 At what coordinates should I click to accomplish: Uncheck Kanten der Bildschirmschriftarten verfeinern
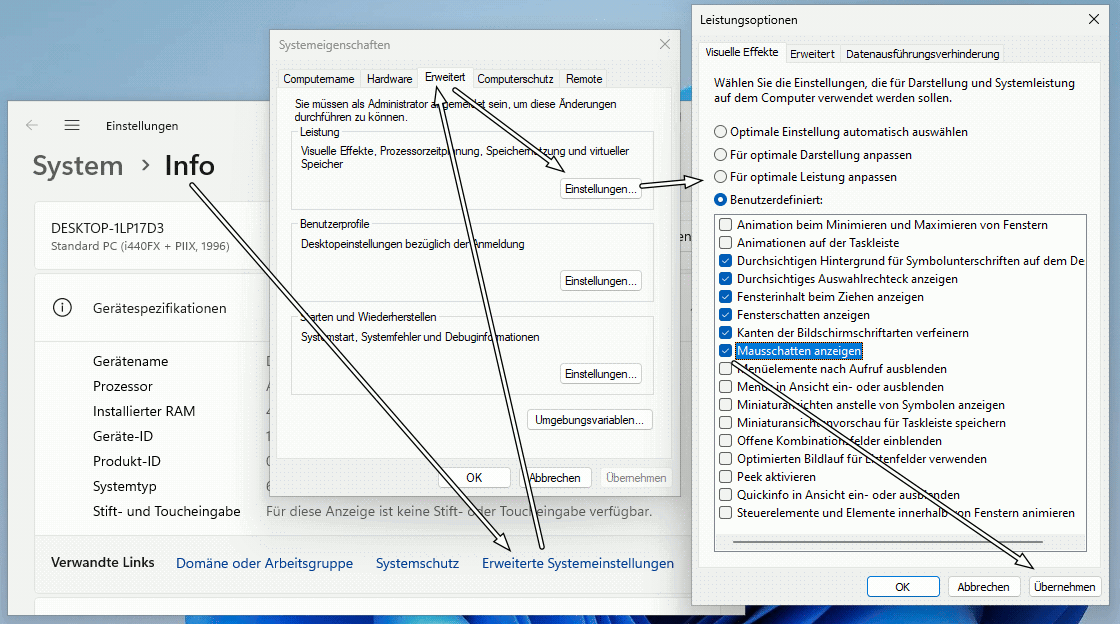coord(726,333)
